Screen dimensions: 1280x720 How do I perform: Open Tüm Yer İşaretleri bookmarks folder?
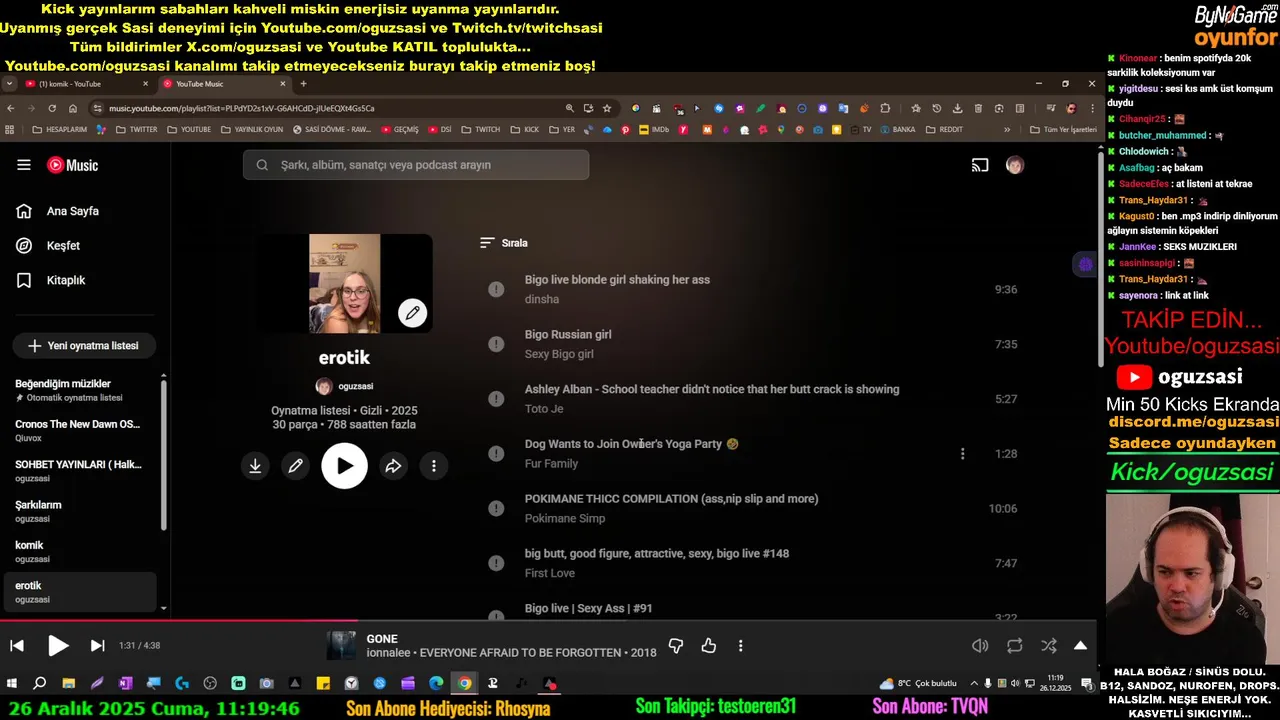(1063, 129)
